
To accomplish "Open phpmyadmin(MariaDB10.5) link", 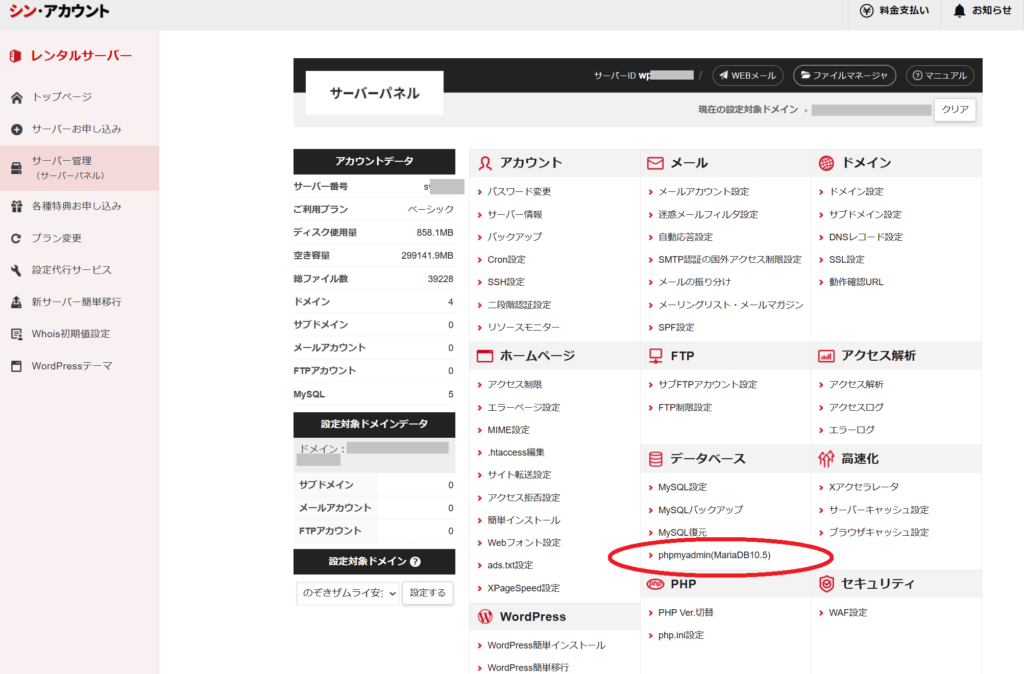I will pos(714,555).
